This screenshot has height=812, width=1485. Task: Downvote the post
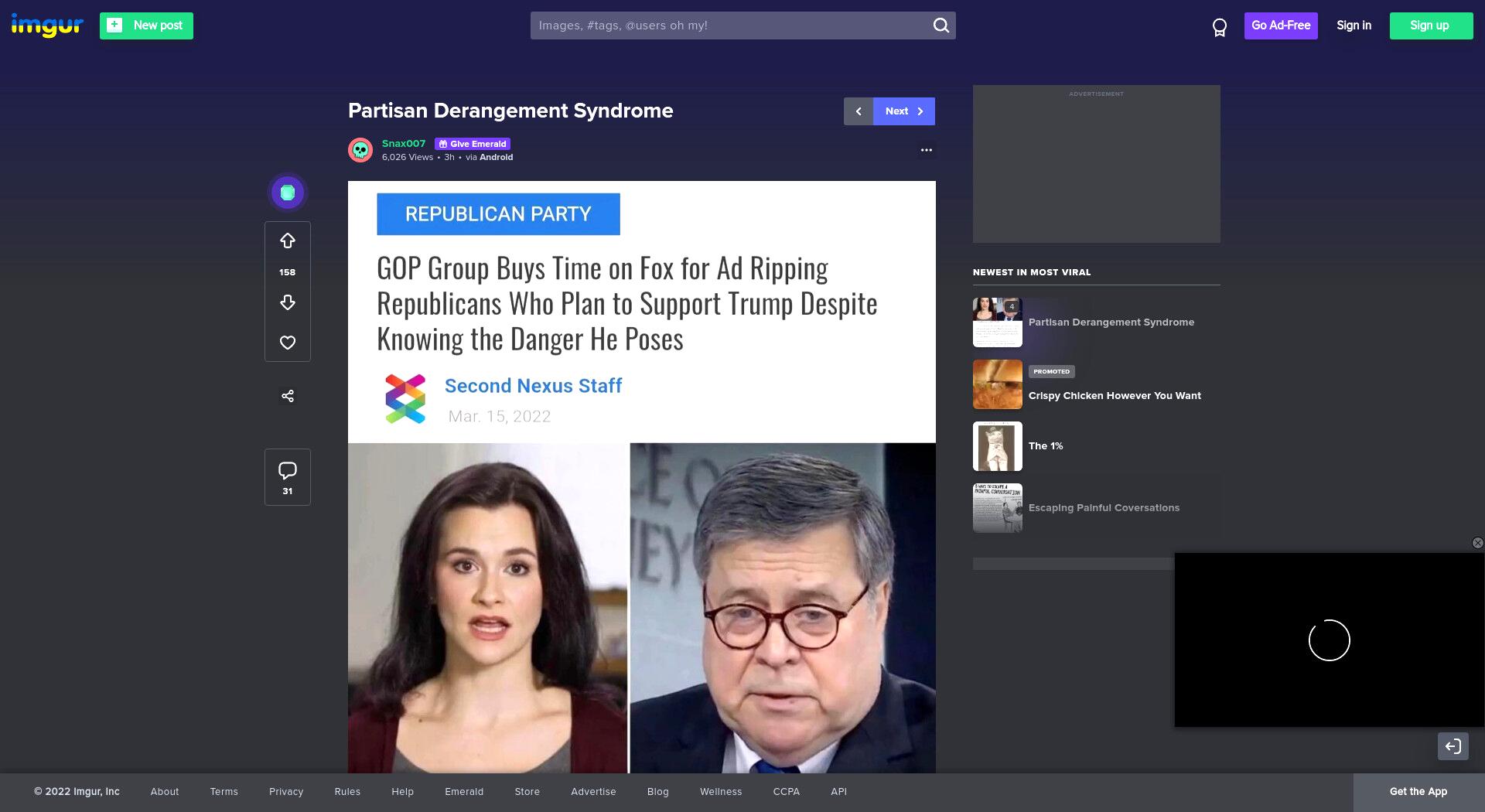[x=288, y=302]
